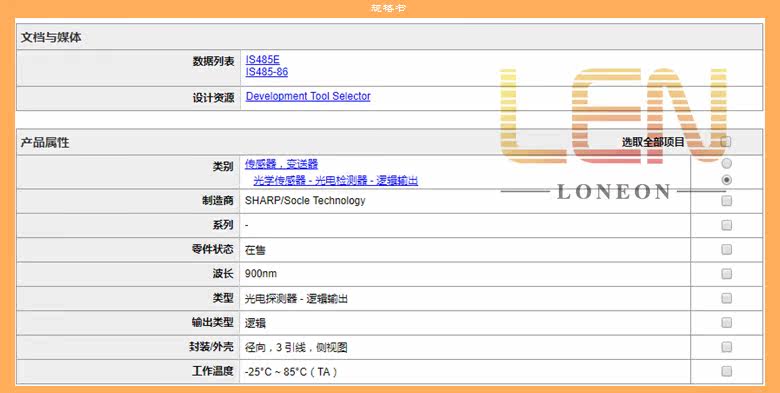The height and width of the screenshot is (393, 780).
Task: Tick the 输出类型 逻辑 checkbox
Action: [726, 322]
